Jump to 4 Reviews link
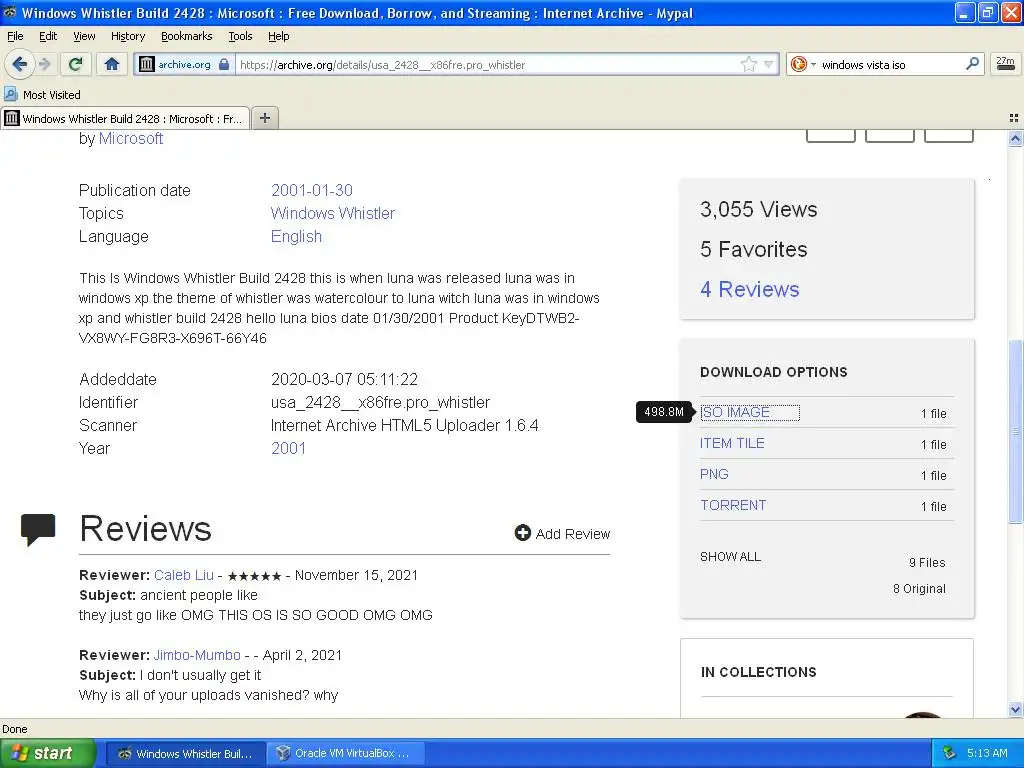Screen dimensions: 1024x768 [x=749, y=289]
